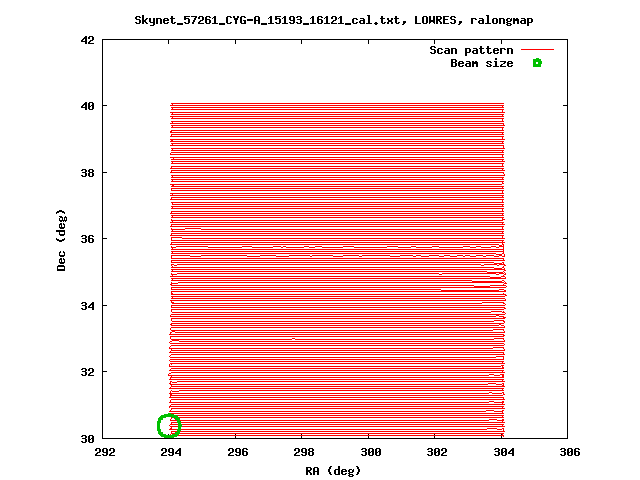This screenshot has width=640, height=480.
Task: Click the green Beam size legend marker
Action: [x=537, y=63]
